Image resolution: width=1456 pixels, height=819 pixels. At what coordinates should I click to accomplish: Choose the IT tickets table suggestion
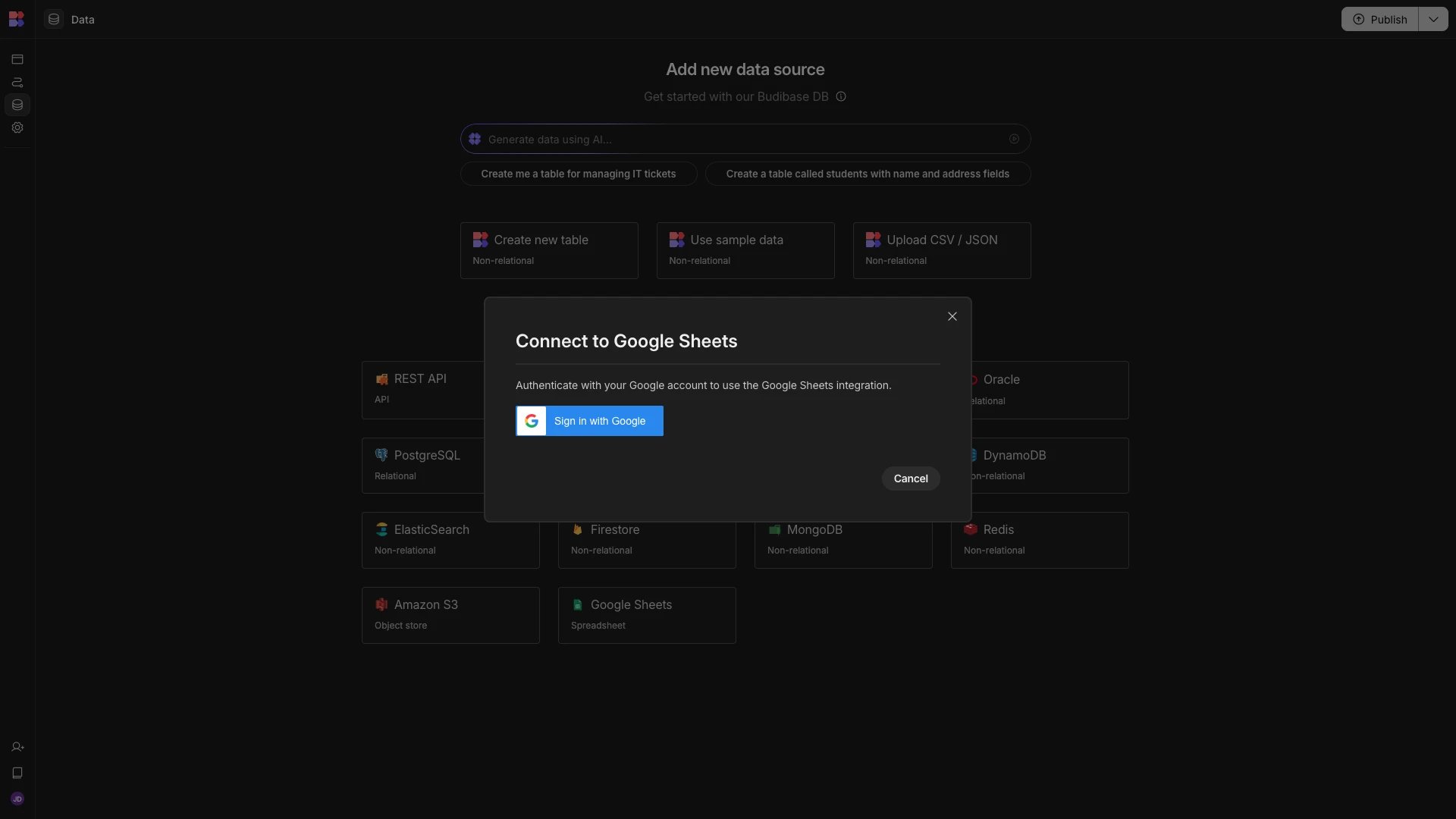point(579,174)
